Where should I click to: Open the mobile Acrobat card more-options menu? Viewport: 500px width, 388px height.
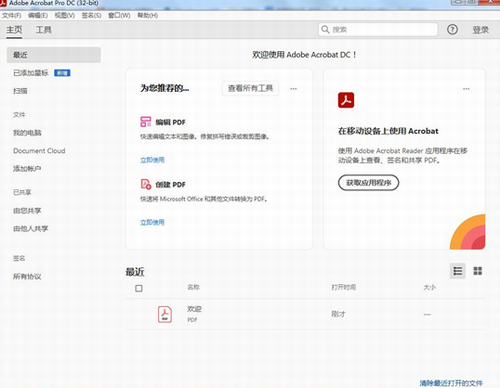click(x=466, y=89)
